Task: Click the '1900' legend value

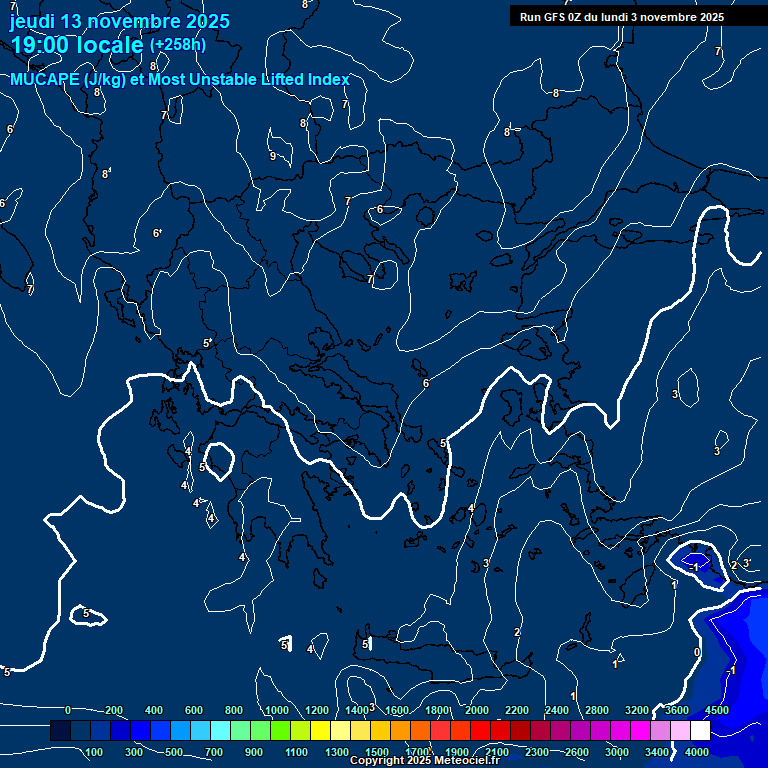Action: [x=456, y=752]
